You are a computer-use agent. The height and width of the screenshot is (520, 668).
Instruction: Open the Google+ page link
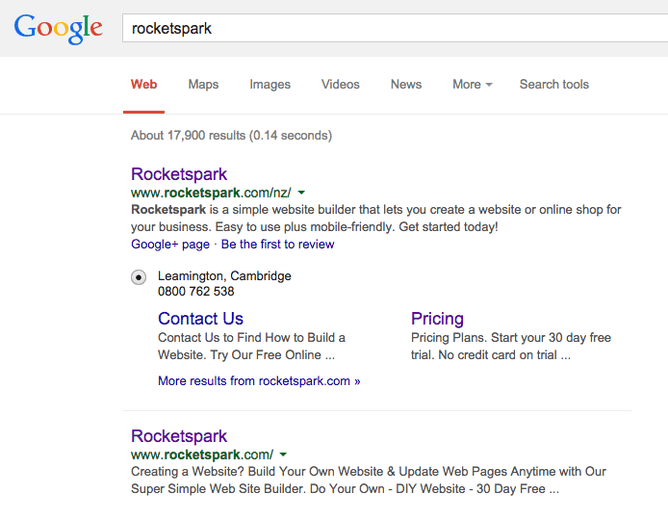(170, 244)
